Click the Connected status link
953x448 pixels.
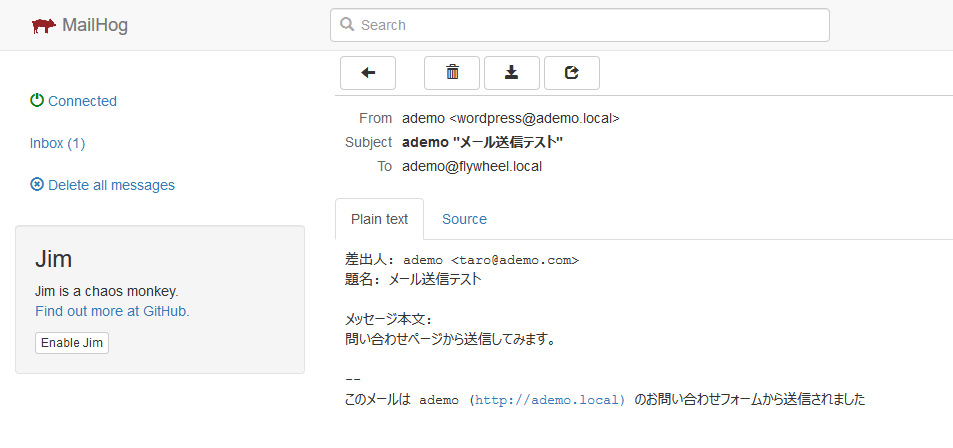click(82, 101)
